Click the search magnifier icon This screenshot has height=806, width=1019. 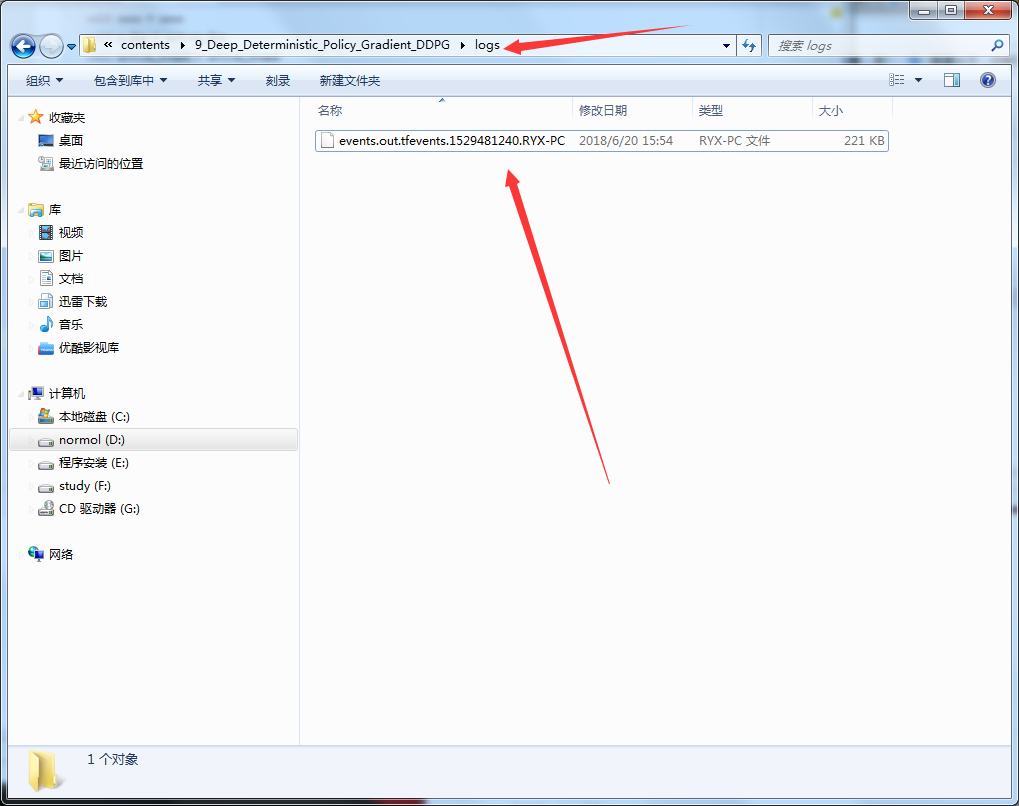tap(996, 46)
